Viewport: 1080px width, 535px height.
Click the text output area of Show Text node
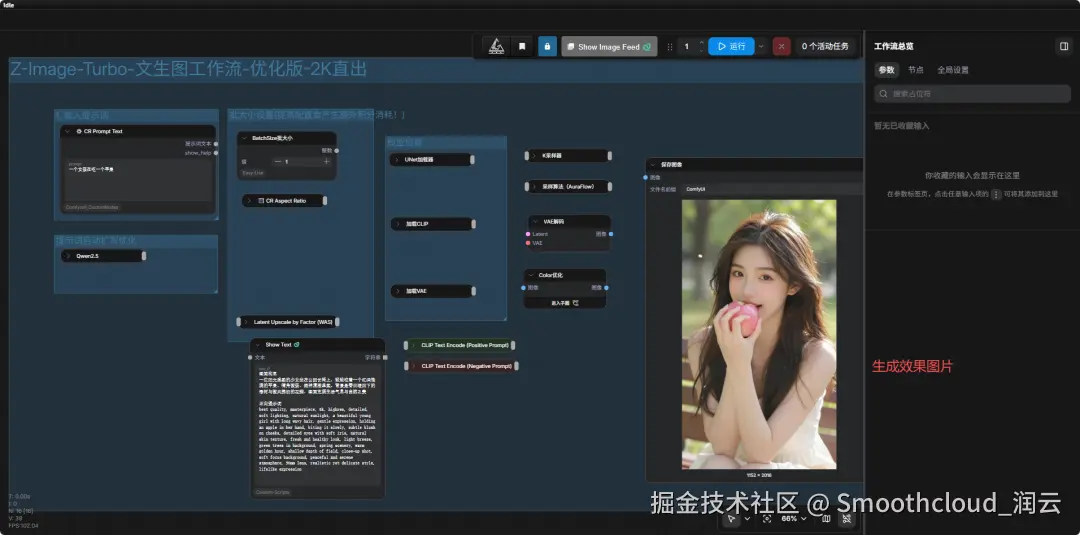coord(318,424)
